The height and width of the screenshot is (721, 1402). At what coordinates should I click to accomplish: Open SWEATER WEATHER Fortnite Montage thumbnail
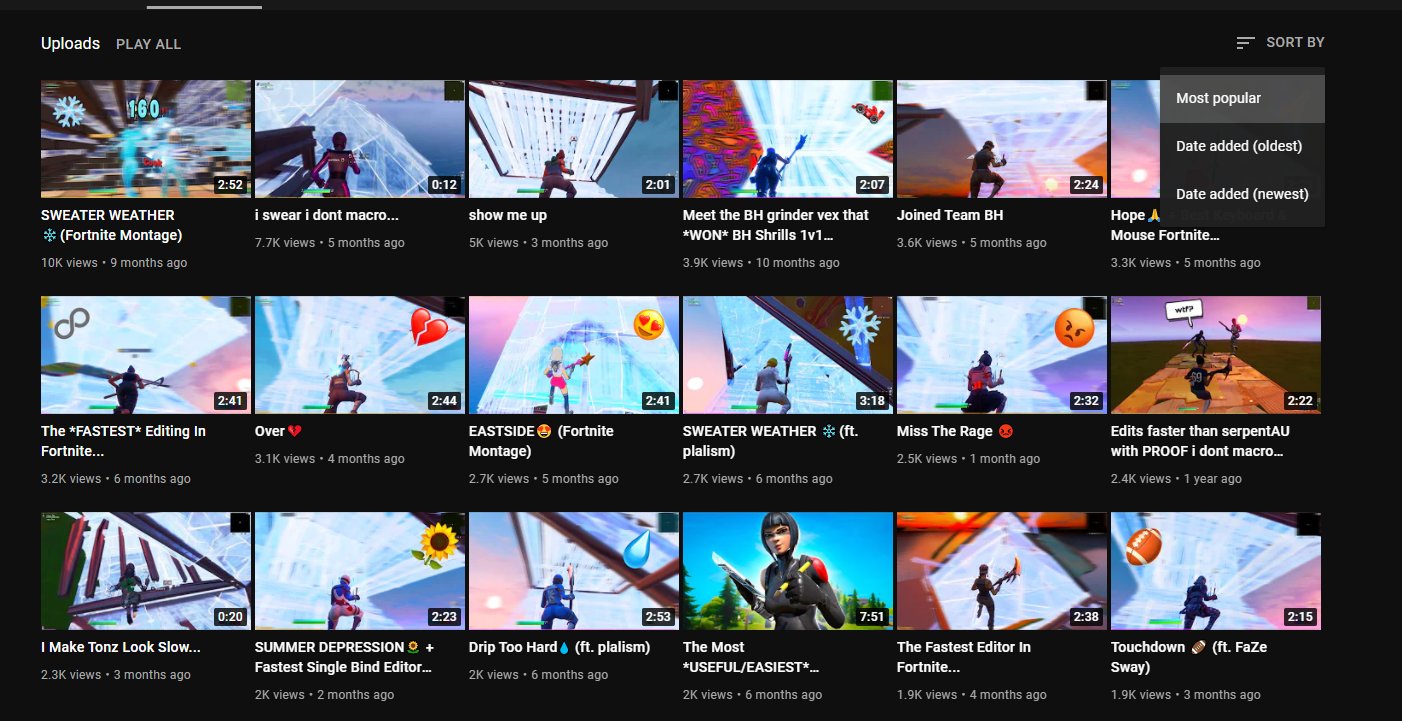pyautogui.click(x=145, y=139)
